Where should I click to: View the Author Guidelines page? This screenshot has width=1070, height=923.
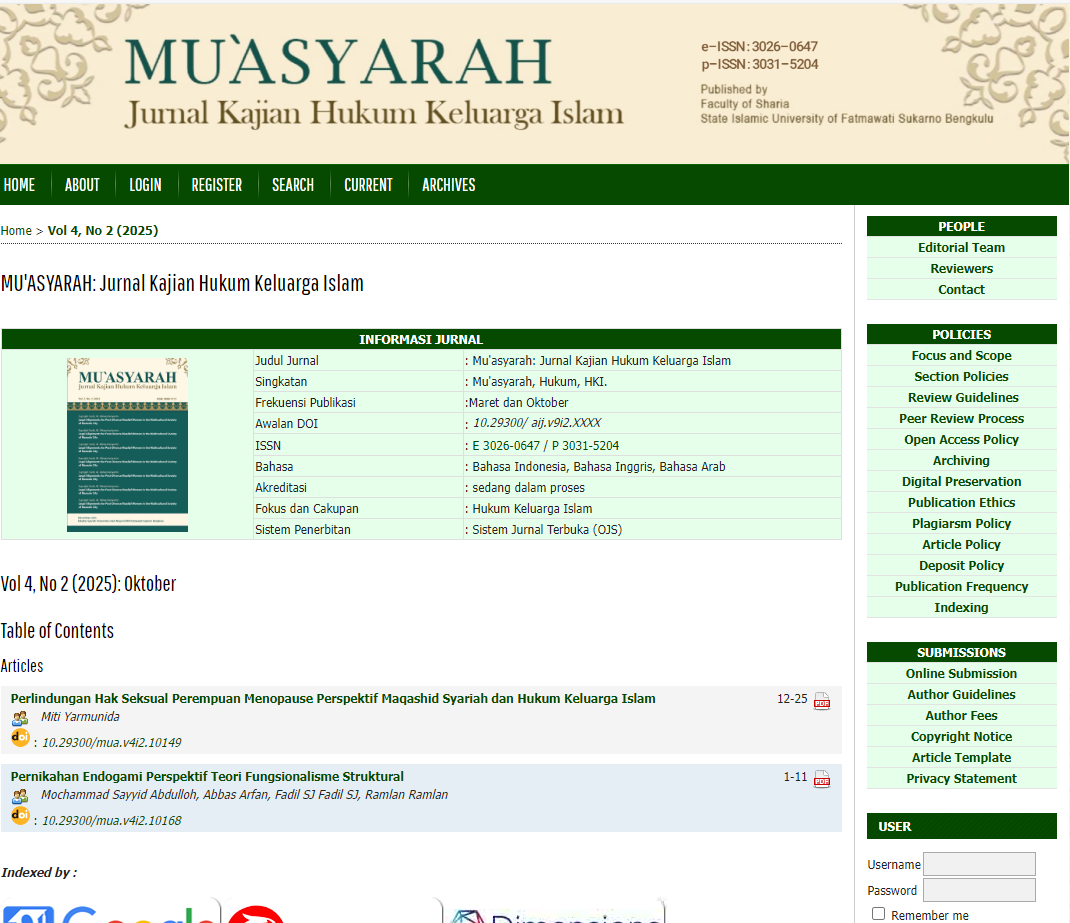(961, 695)
